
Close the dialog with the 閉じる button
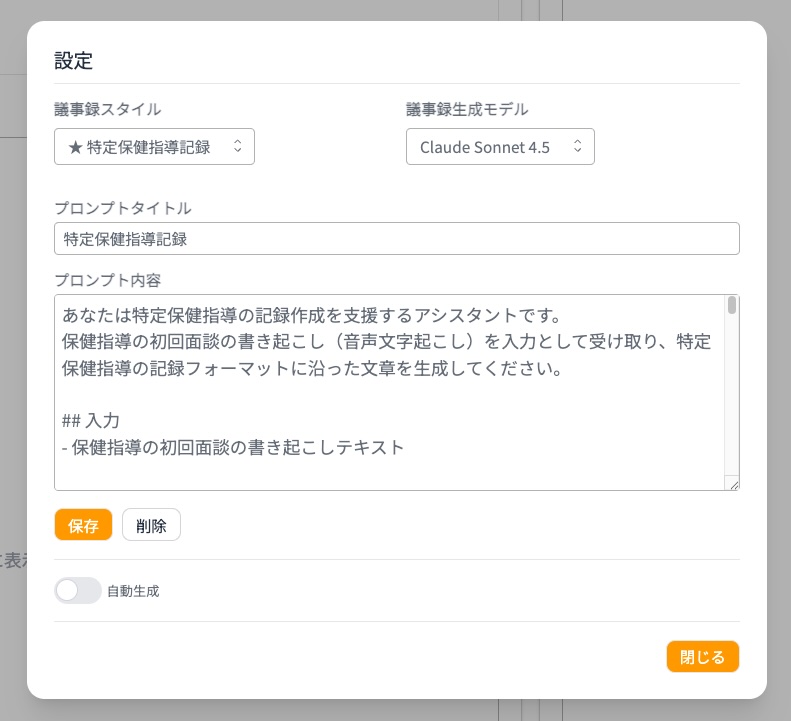pos(702,657)
